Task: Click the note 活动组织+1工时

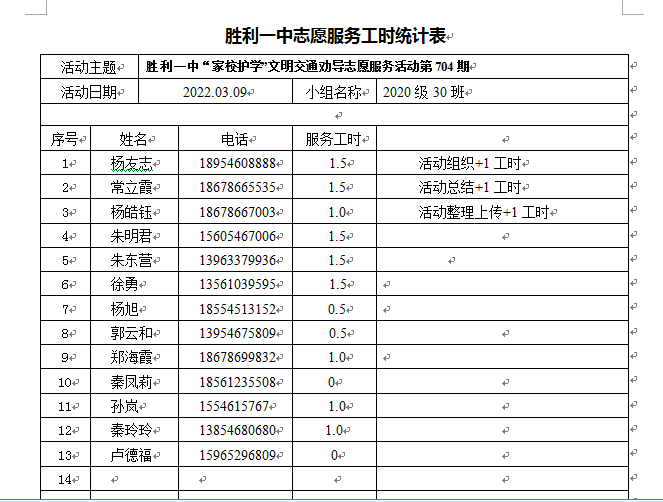Action: (469, 163)
